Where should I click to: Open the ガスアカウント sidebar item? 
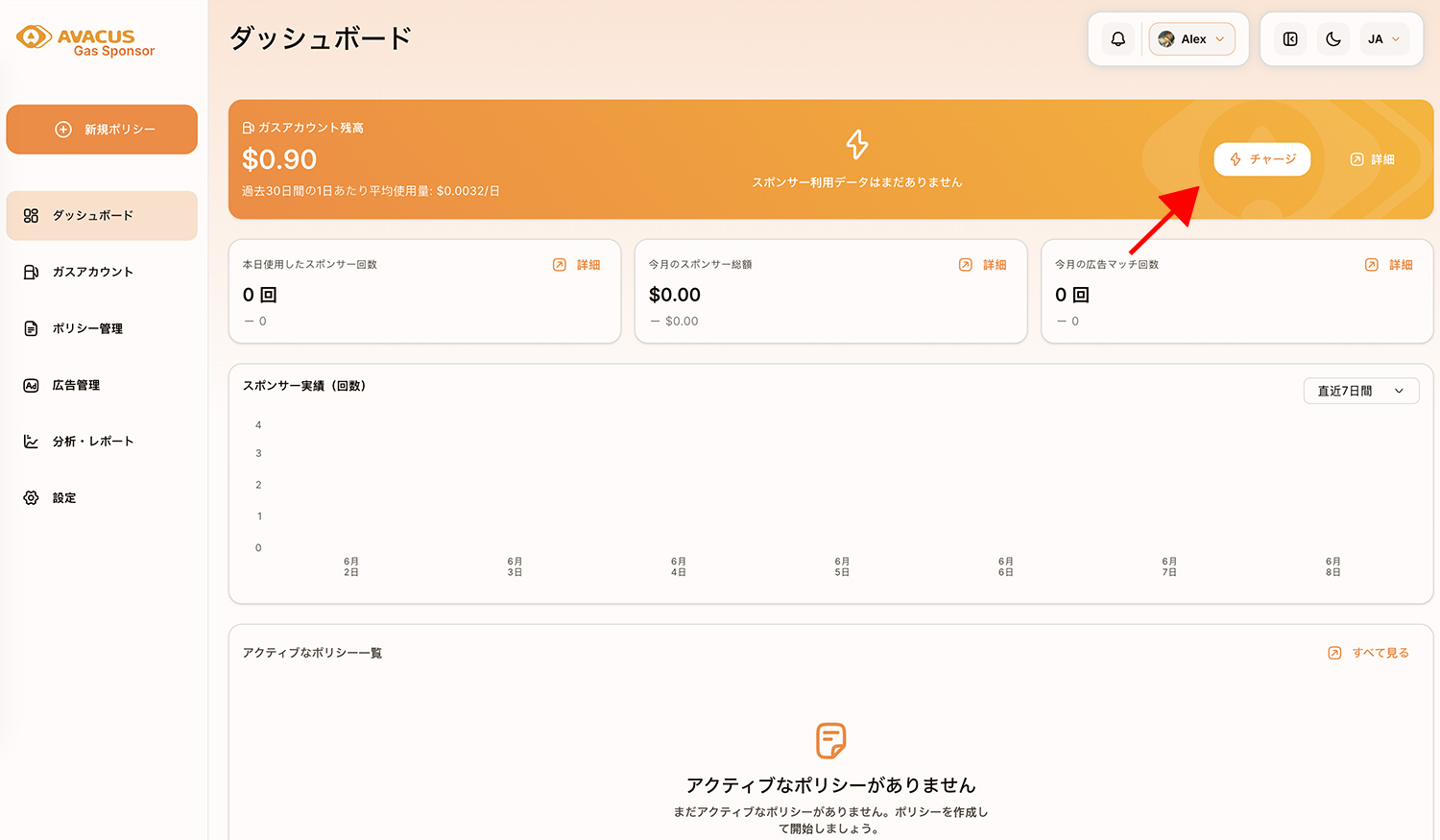[102, 272]
